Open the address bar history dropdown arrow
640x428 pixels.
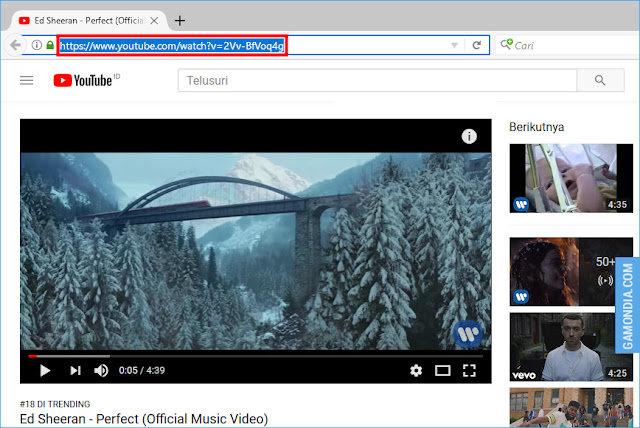click(454, 45)
